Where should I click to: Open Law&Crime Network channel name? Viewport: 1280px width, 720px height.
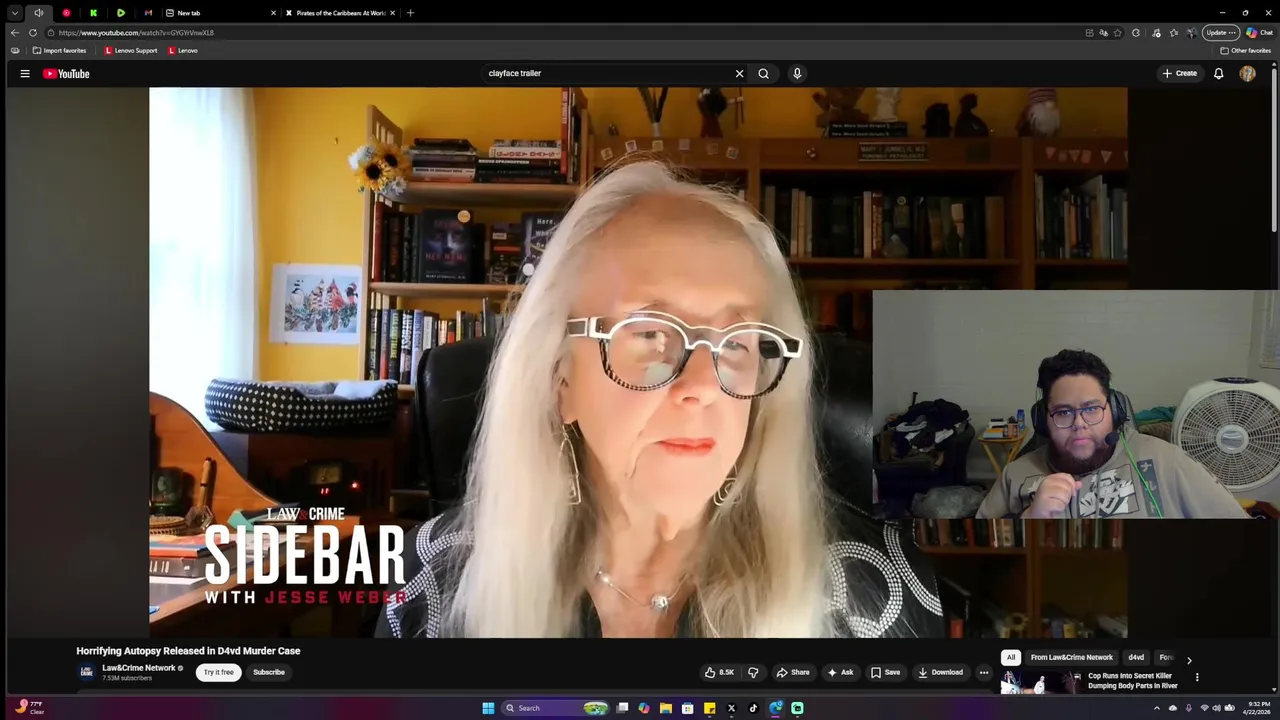pyautogui.click(x=139, y=668)
